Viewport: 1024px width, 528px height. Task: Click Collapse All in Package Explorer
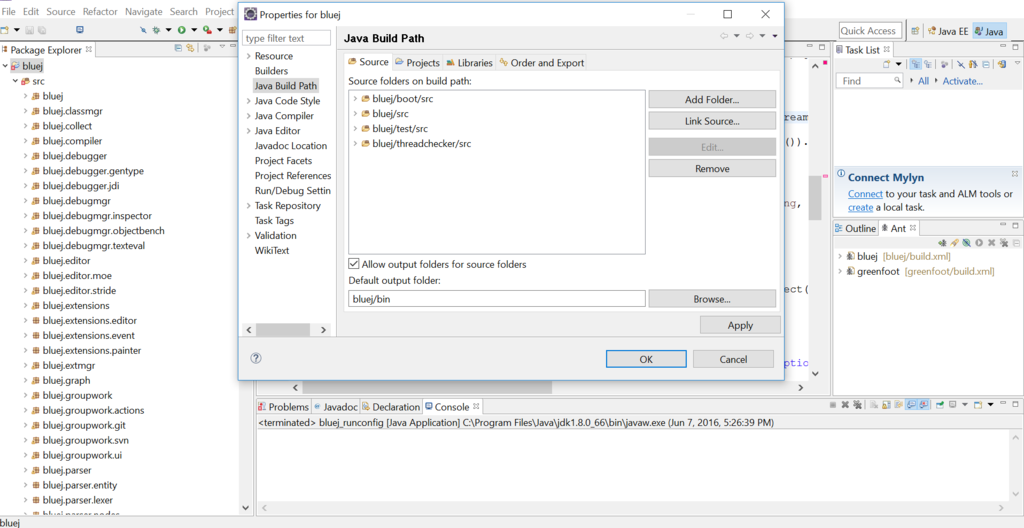pos(178,48)
